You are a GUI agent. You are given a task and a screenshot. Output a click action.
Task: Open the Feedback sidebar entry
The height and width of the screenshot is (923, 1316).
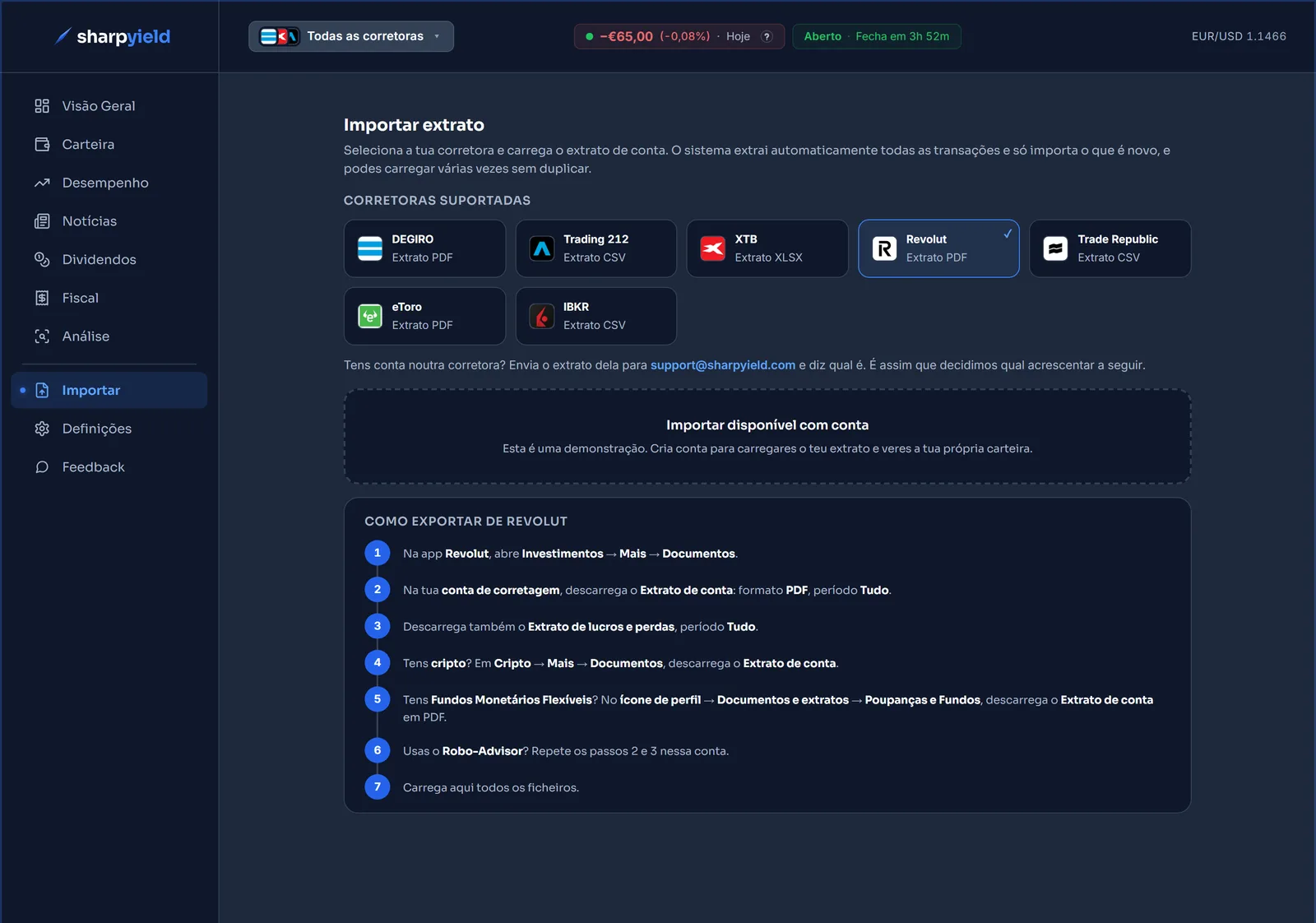tap(109, 467)
